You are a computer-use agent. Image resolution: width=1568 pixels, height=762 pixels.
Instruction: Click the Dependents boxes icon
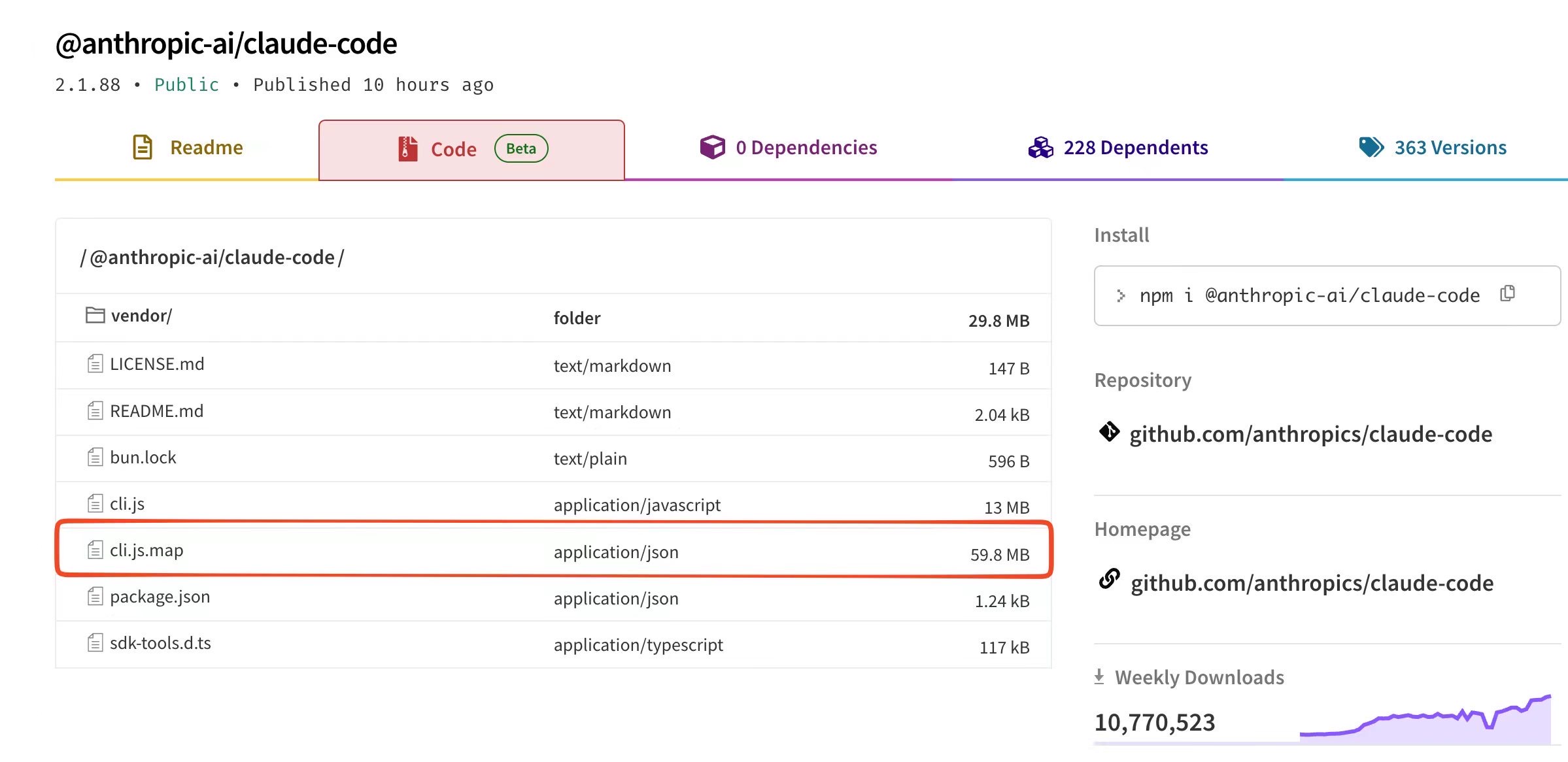pyautogui.click(x=1040, y=148)
